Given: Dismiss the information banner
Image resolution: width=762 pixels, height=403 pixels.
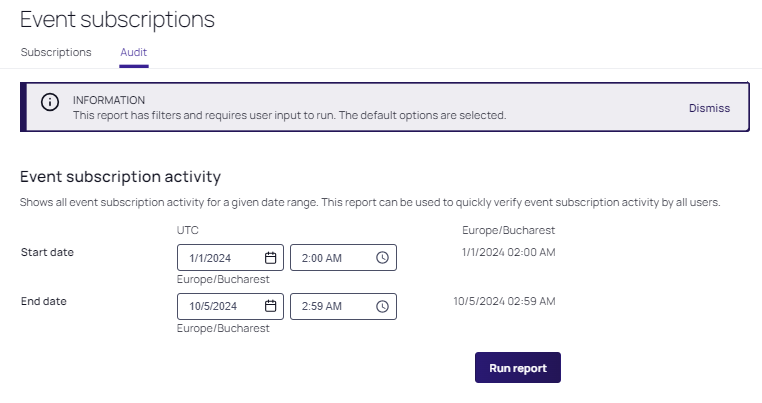Looking at the screenshot, I should point(709,108).
